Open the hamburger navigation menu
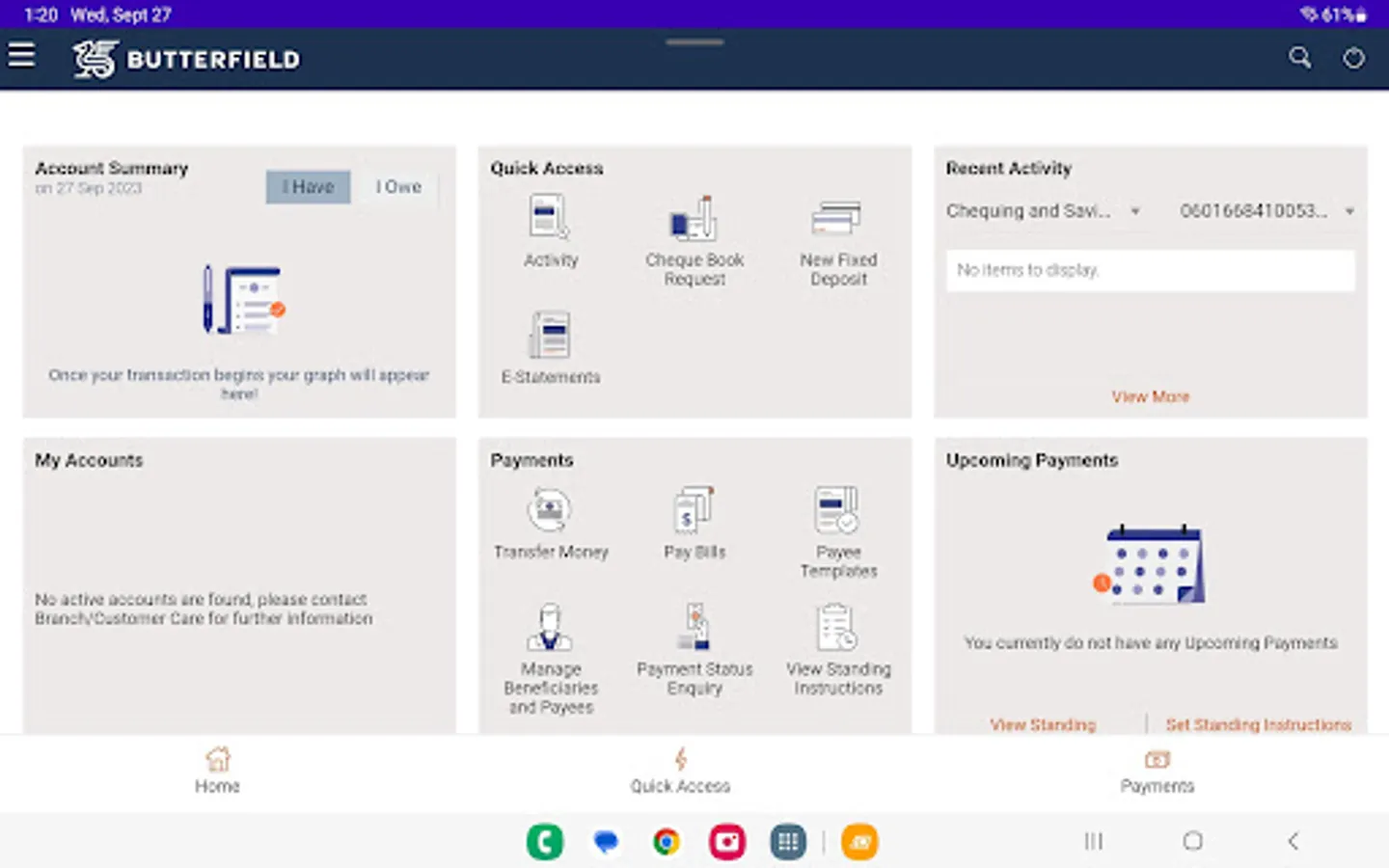This screenshot has height=868, width=1389. click(x=21, y=56)
